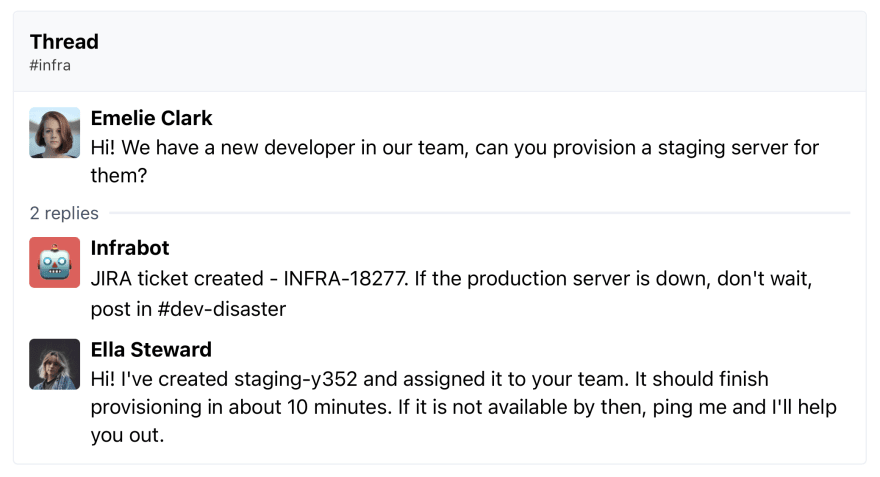The height and width of the screenshot is (477, 880).
Task: Expand the 2 replies divider label
Action: point(64,213)
